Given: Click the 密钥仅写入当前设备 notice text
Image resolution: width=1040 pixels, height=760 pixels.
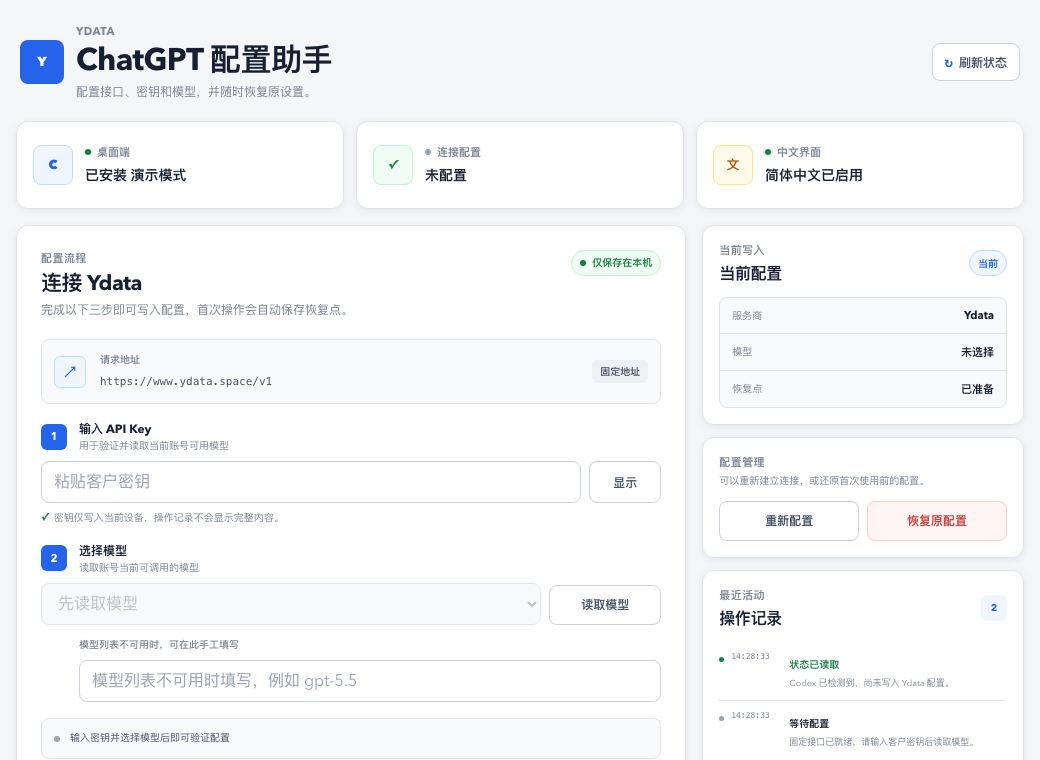Looking at the screenshot, I should [166, 517].
